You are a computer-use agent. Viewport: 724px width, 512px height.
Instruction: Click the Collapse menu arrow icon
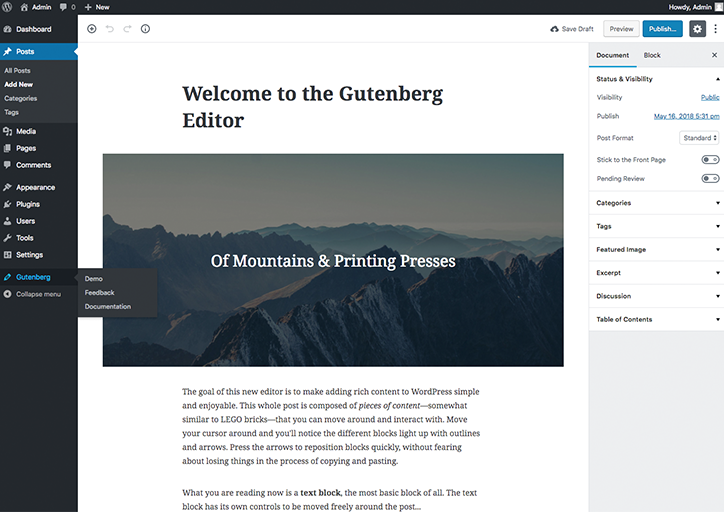pyautogui.click(x=7, y=294)
